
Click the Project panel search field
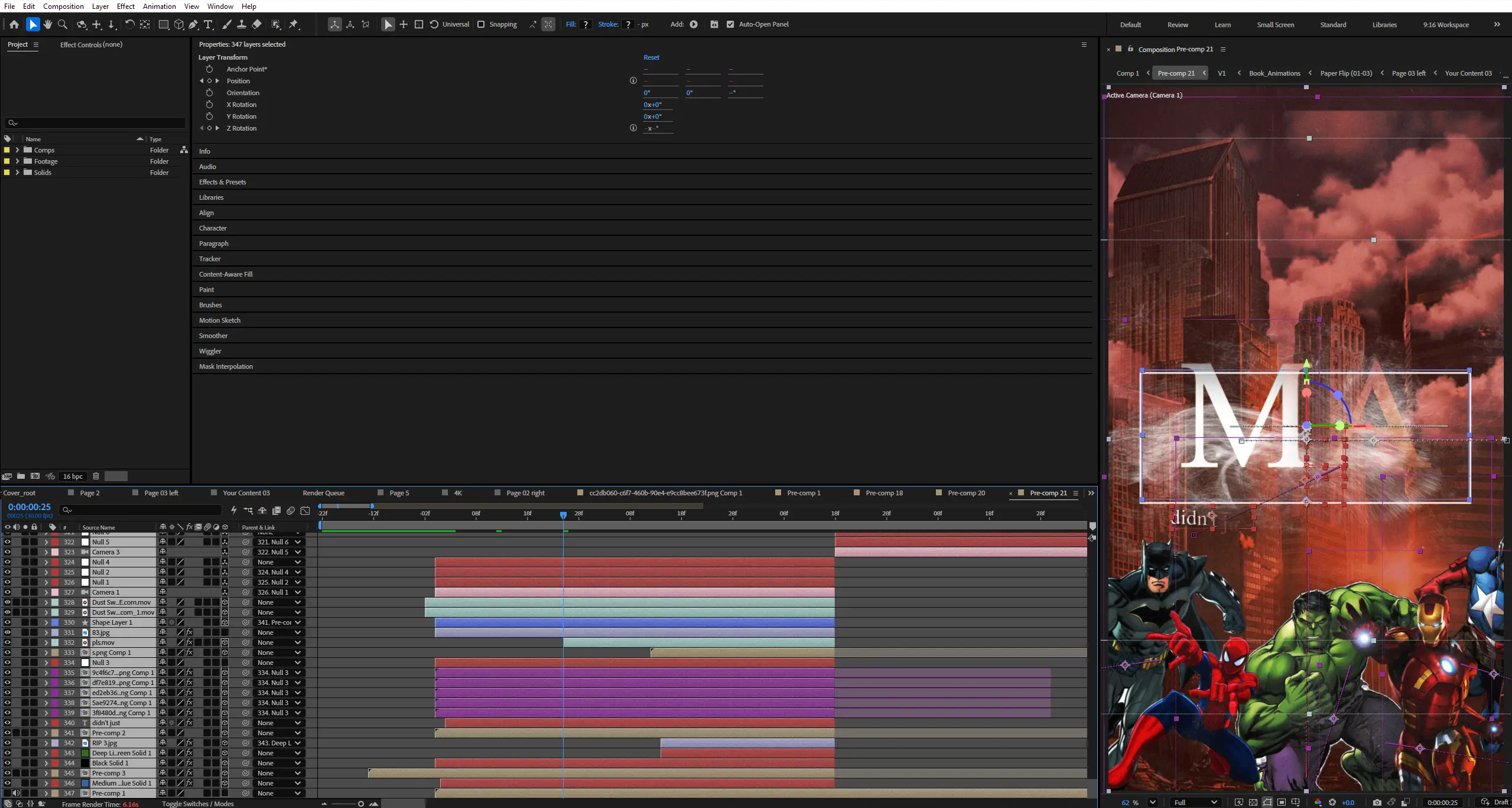click(95, 123)
